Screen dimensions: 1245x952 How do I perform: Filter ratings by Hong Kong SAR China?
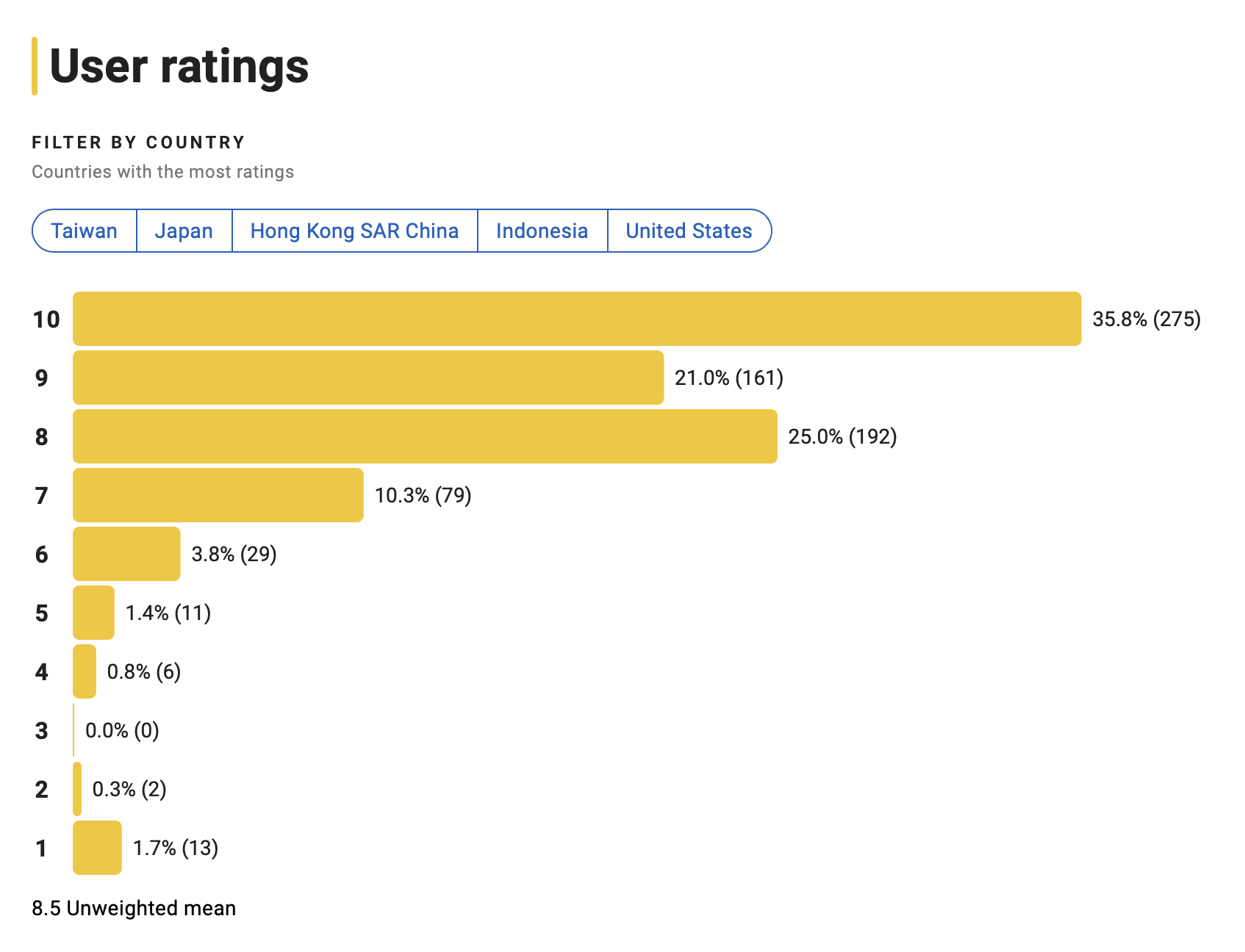pyautogui.click(x=354, y=231)
